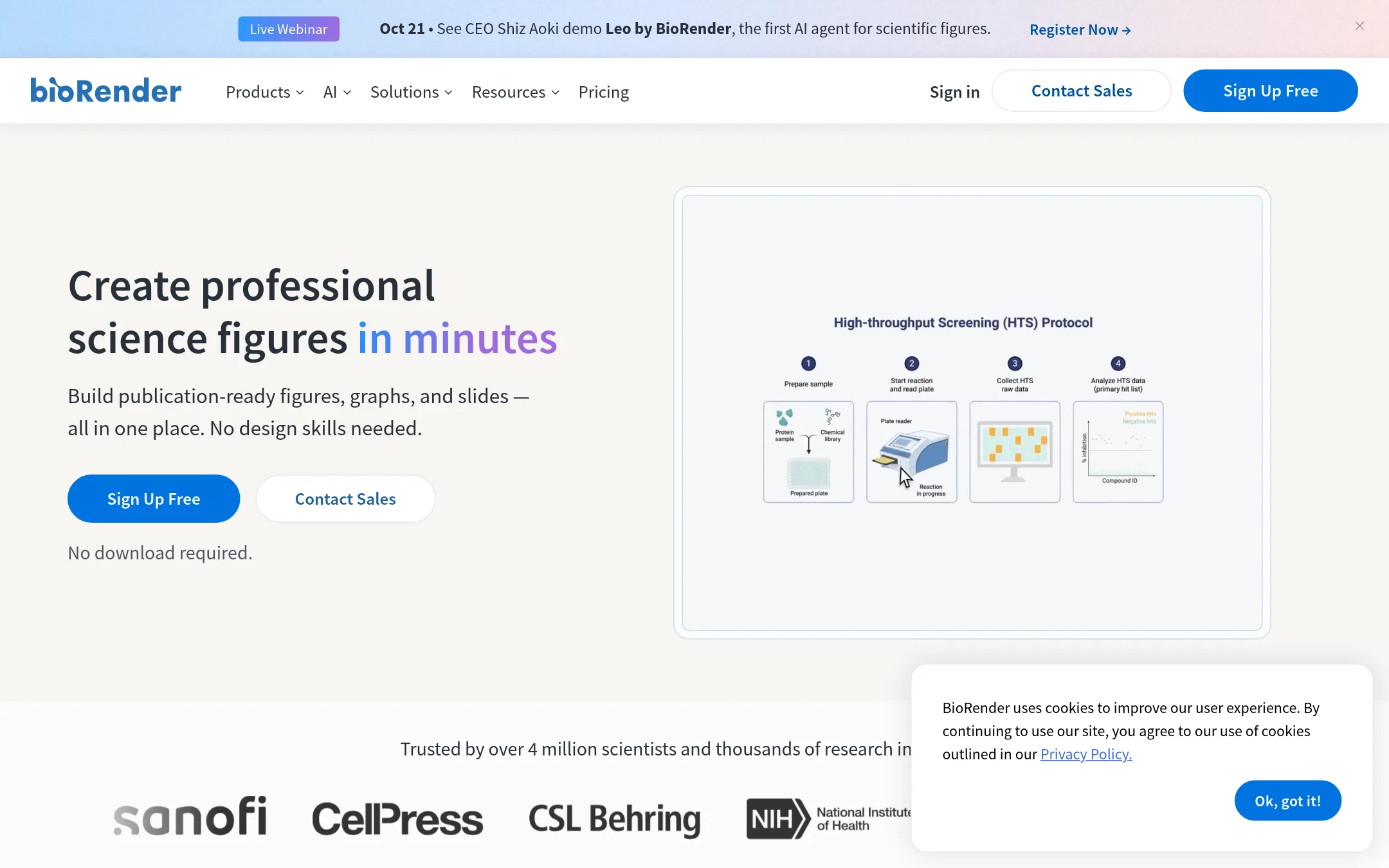Open the Solutions dropdown

coord(412,92)
